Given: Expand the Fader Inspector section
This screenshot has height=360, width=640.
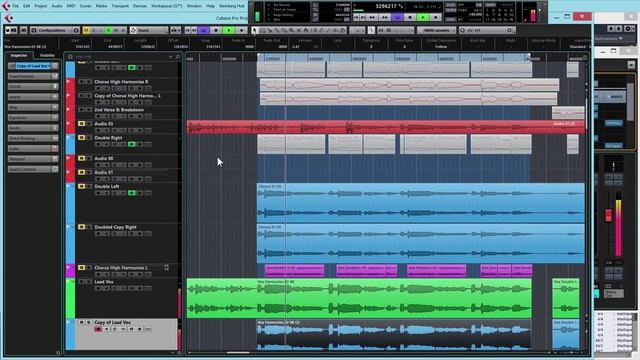Looking at the screenshot, I should point(33,149).
